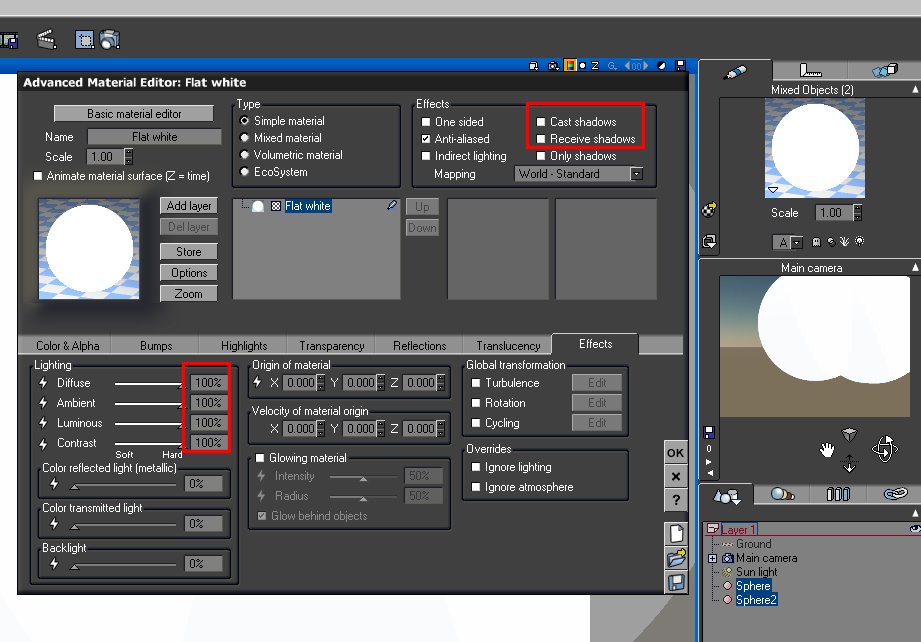This screenshot has width=921, height=642.
Task: Click the OK button
Action: [x=675, y=453]
